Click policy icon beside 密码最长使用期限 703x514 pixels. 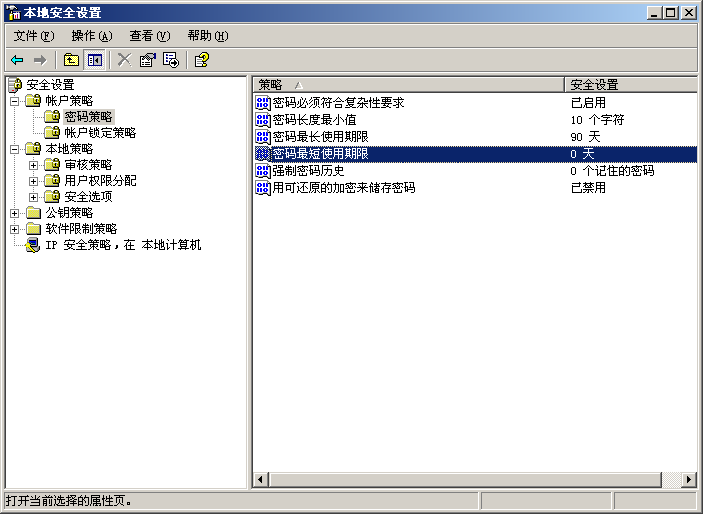pyautogui.click(x=263, y=137)
